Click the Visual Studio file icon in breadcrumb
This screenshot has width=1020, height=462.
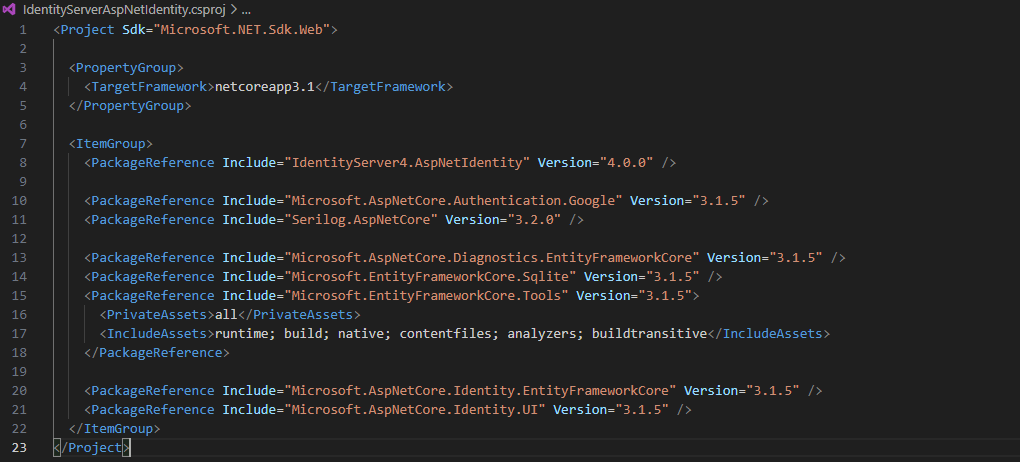click(x=10, y=10)
